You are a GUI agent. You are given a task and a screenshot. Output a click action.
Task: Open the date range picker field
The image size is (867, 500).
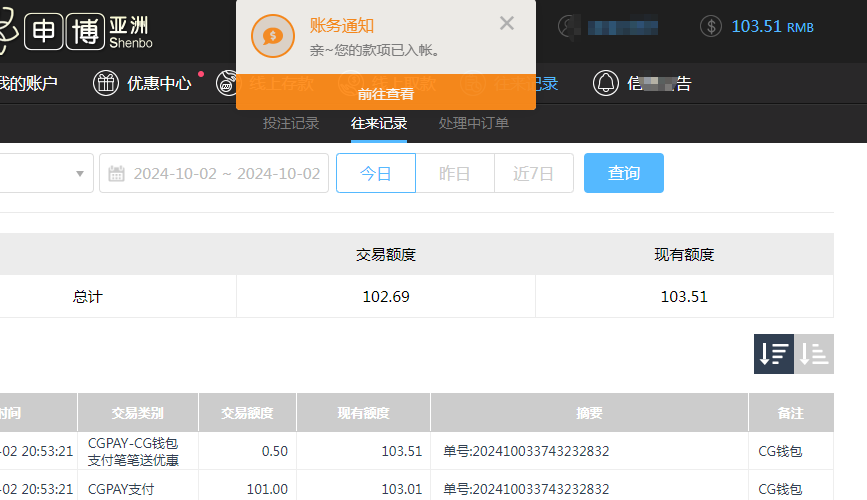(225, 174)
